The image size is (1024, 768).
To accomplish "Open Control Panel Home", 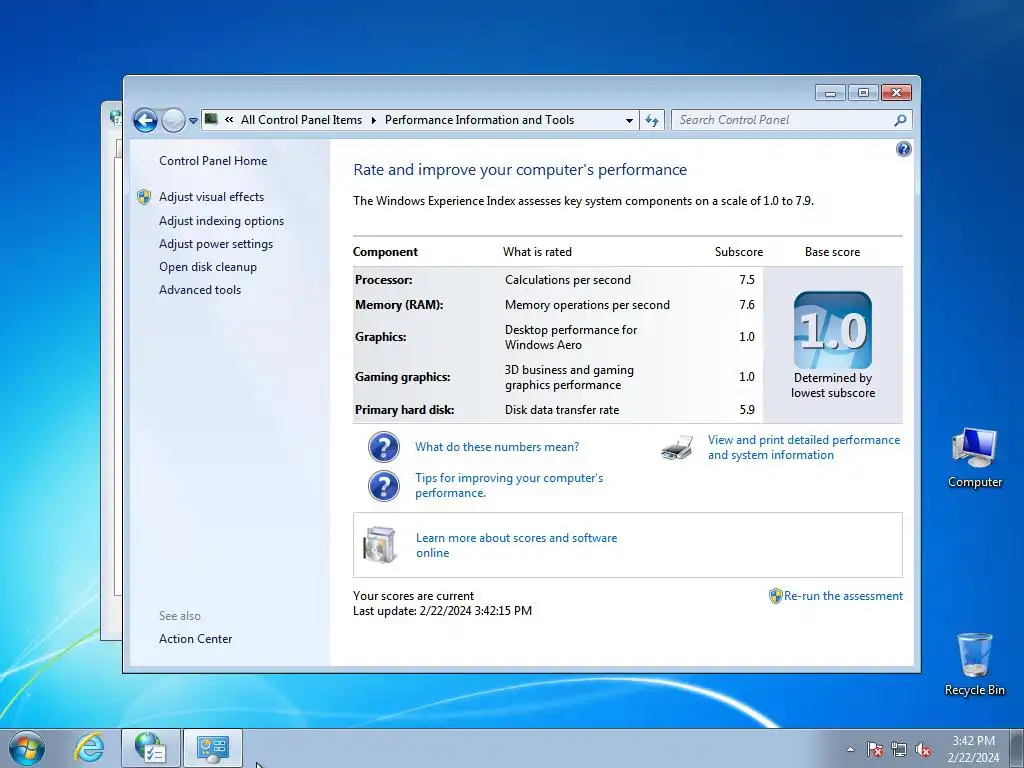I will pyautogui.click(x=213, y=161).
